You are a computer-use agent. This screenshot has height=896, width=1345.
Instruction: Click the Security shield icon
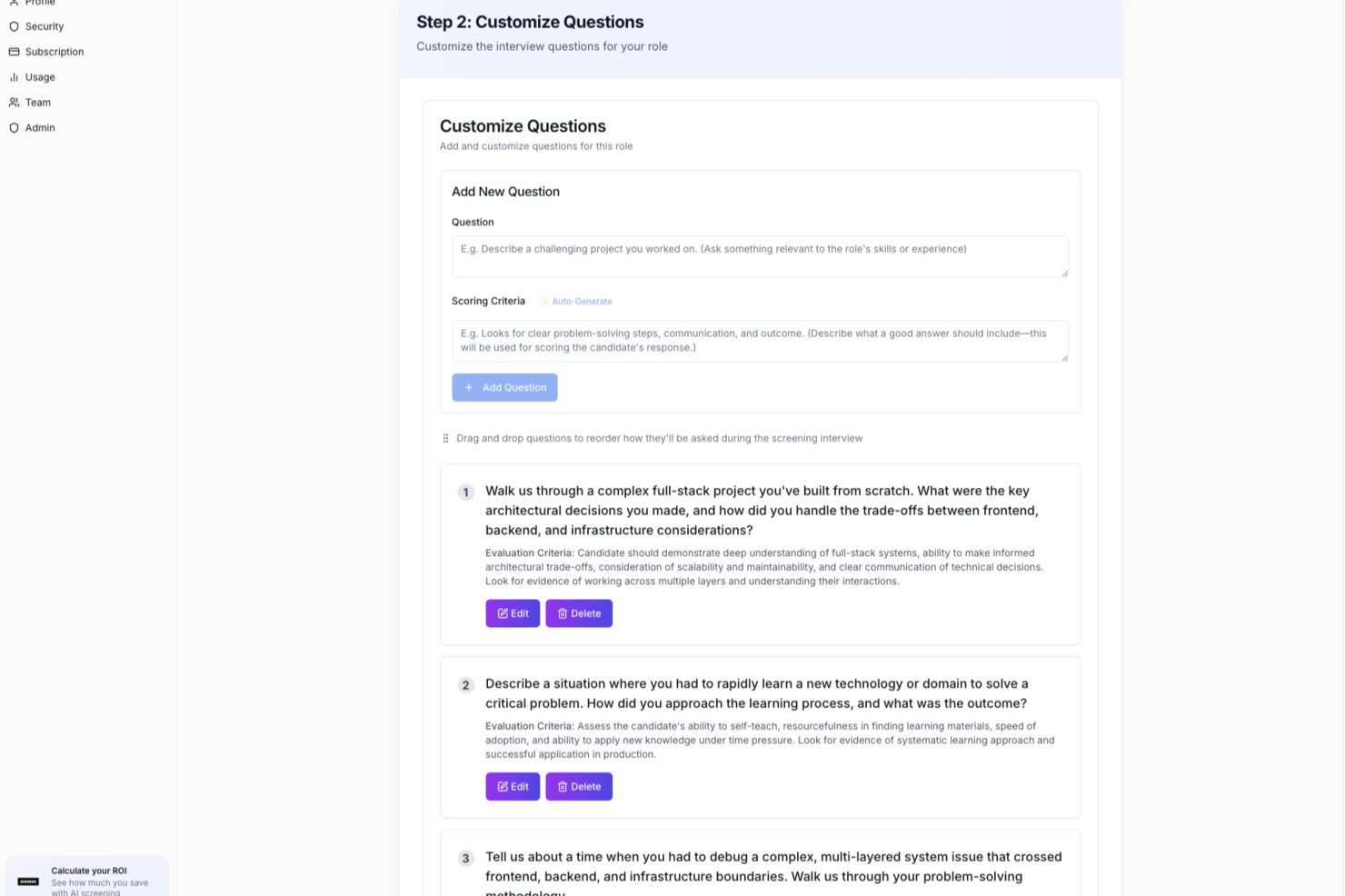coord(14,26)
